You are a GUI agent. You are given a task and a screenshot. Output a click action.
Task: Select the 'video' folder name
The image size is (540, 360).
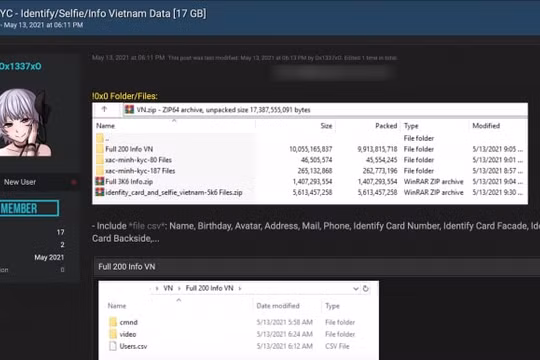(128, 334)
